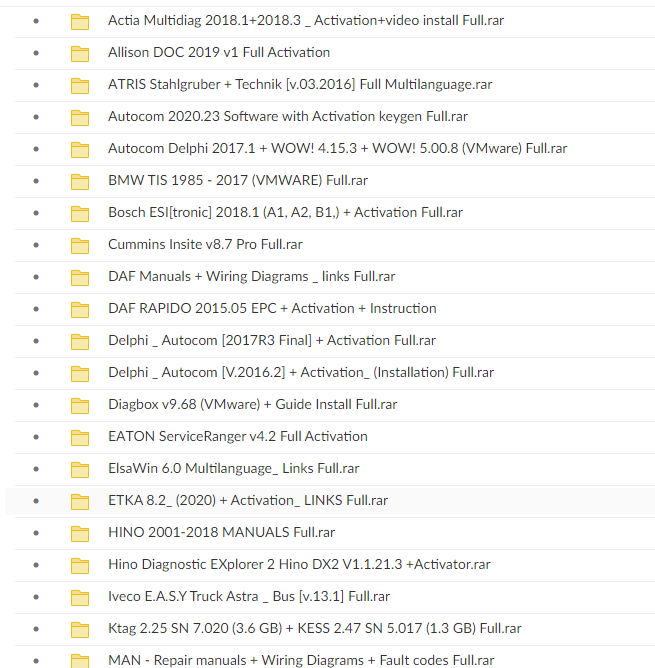Open Delphi _ Autocom [V.2016.2] entry
The width and height of the screenshot is (655, 668).
click(x=301, y=372)
